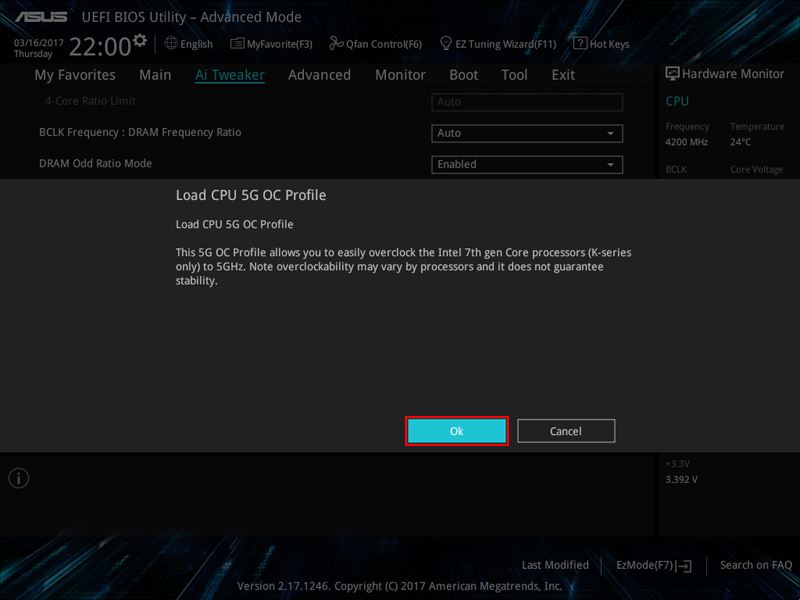This screenshot has height=600, width=800.
Task: Click the EzMode(F7) exit arrow icon
Action: (x=684, y=565)
